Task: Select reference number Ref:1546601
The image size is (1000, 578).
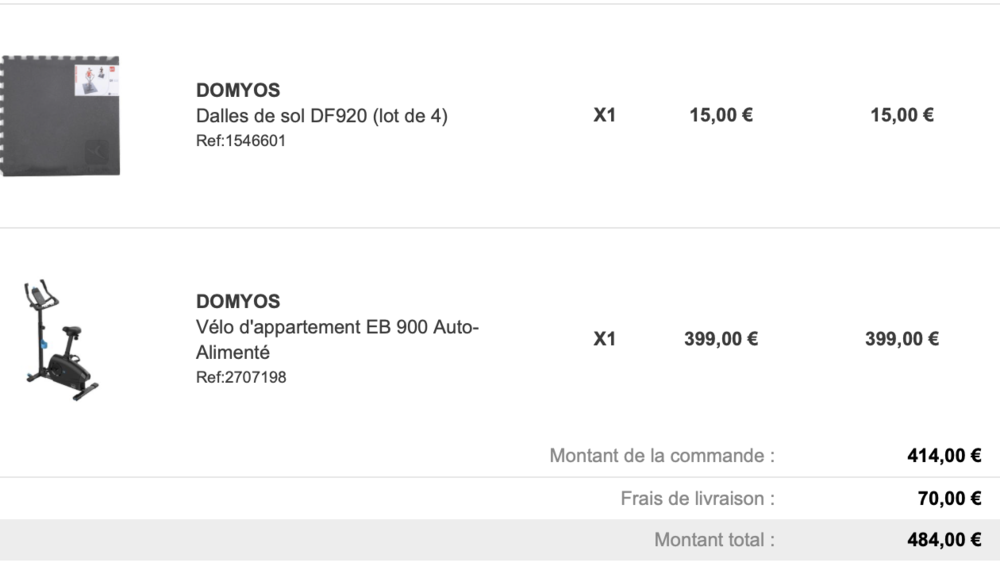Action: (241, 141)
